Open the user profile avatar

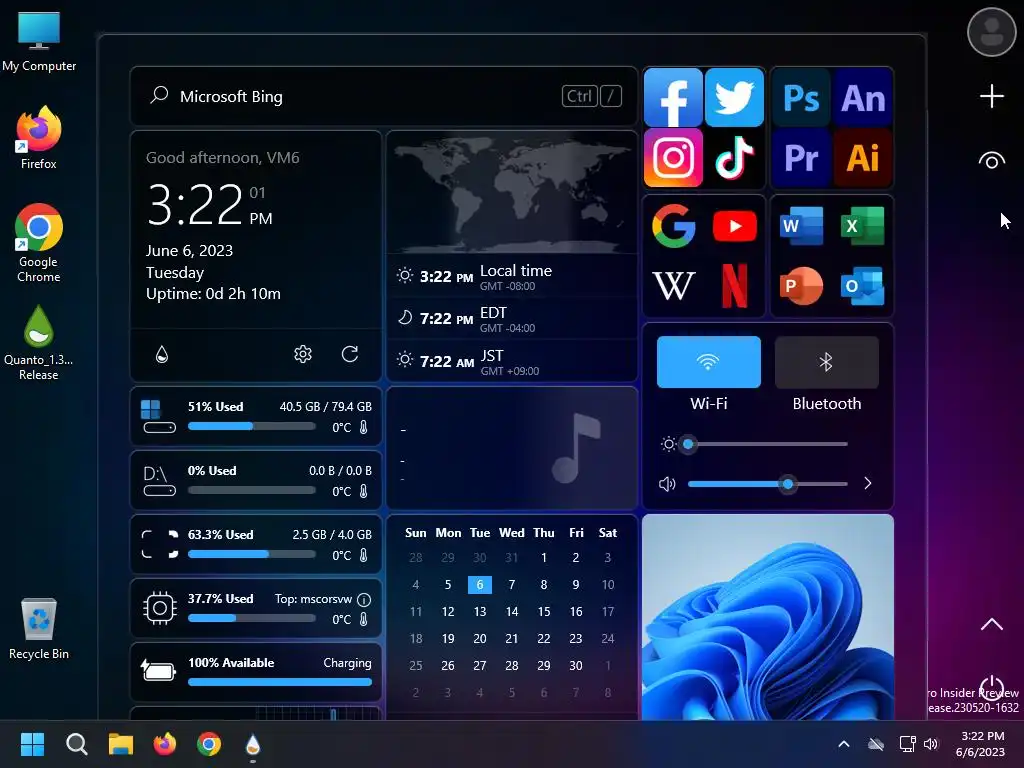coord(991,31)
